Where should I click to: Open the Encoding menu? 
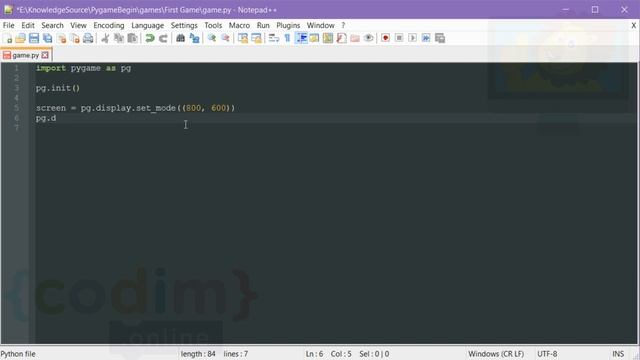(x=109, y=25)
